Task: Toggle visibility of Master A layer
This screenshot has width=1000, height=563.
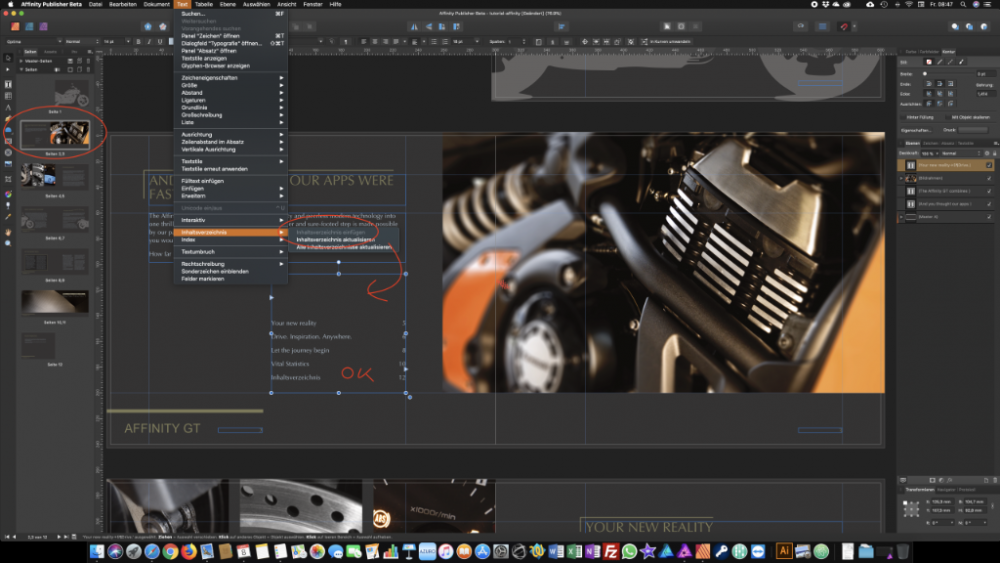Action: pyautogui.click(x=989, y=216)
